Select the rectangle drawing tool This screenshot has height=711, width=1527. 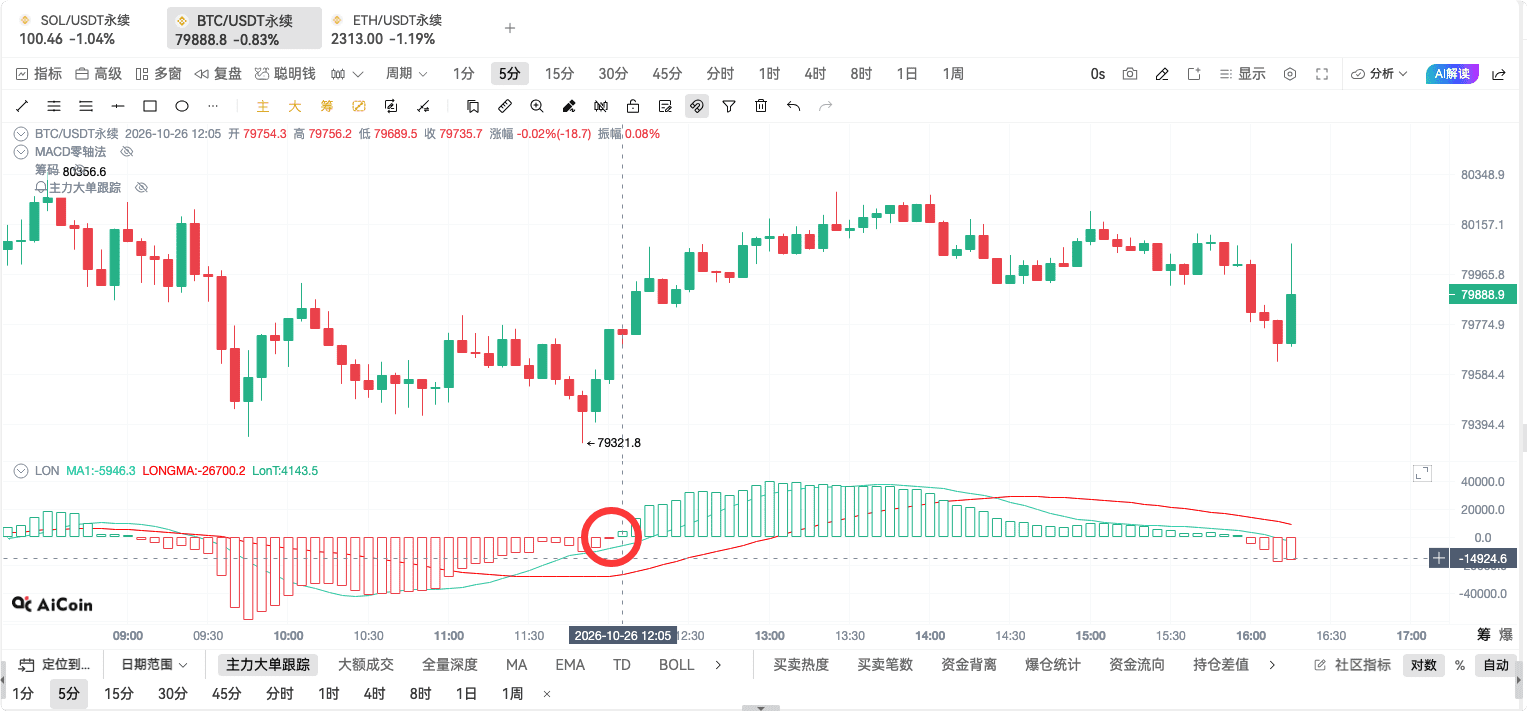click(x=150, y=106)
